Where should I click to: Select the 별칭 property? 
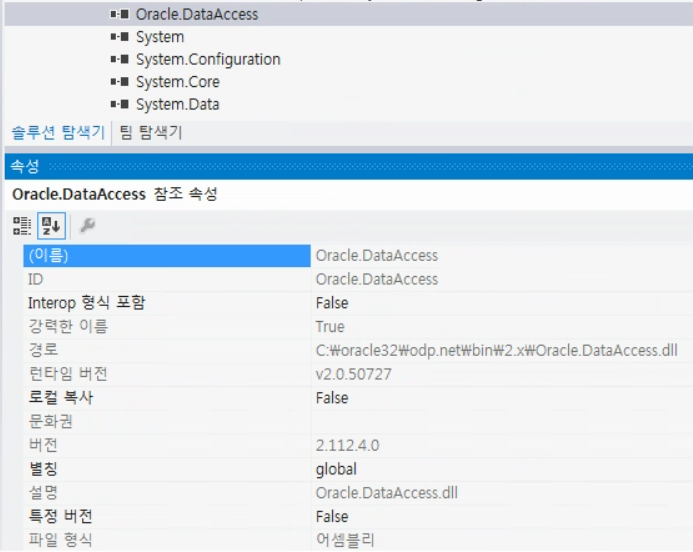click(43, 469)
